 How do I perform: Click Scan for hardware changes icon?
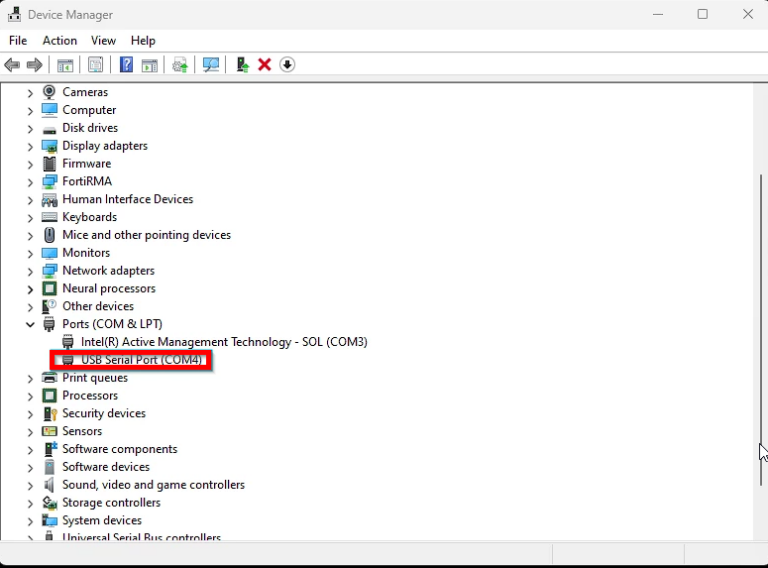point(211,65)
